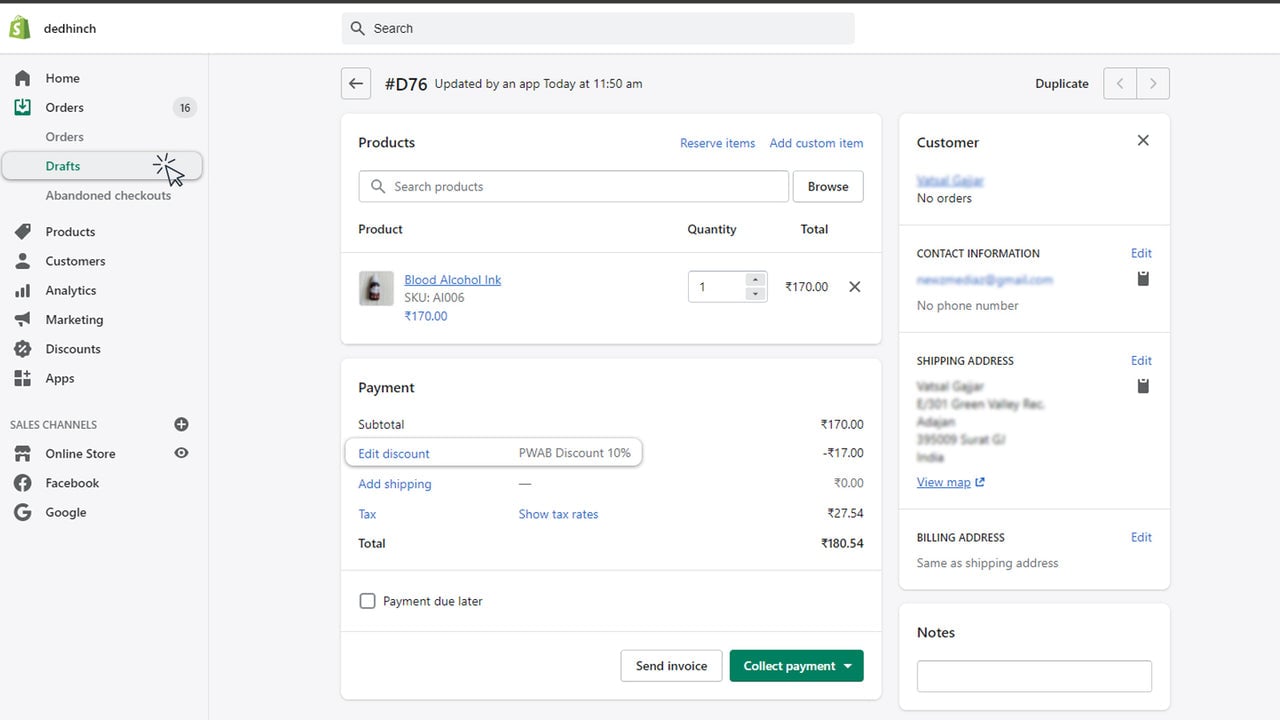
Task: View the Online Store with eye icon
Action: [181, 453]
